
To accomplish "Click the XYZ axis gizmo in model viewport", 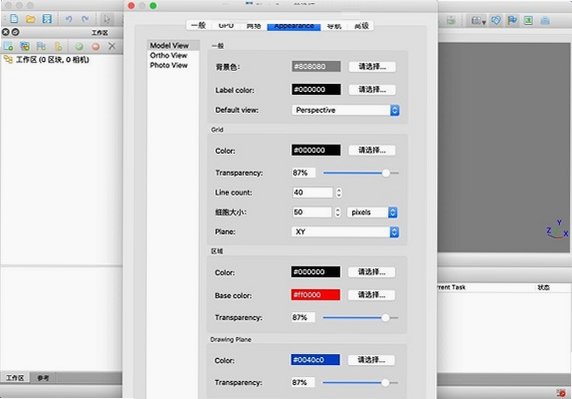I will coord(558,229).
